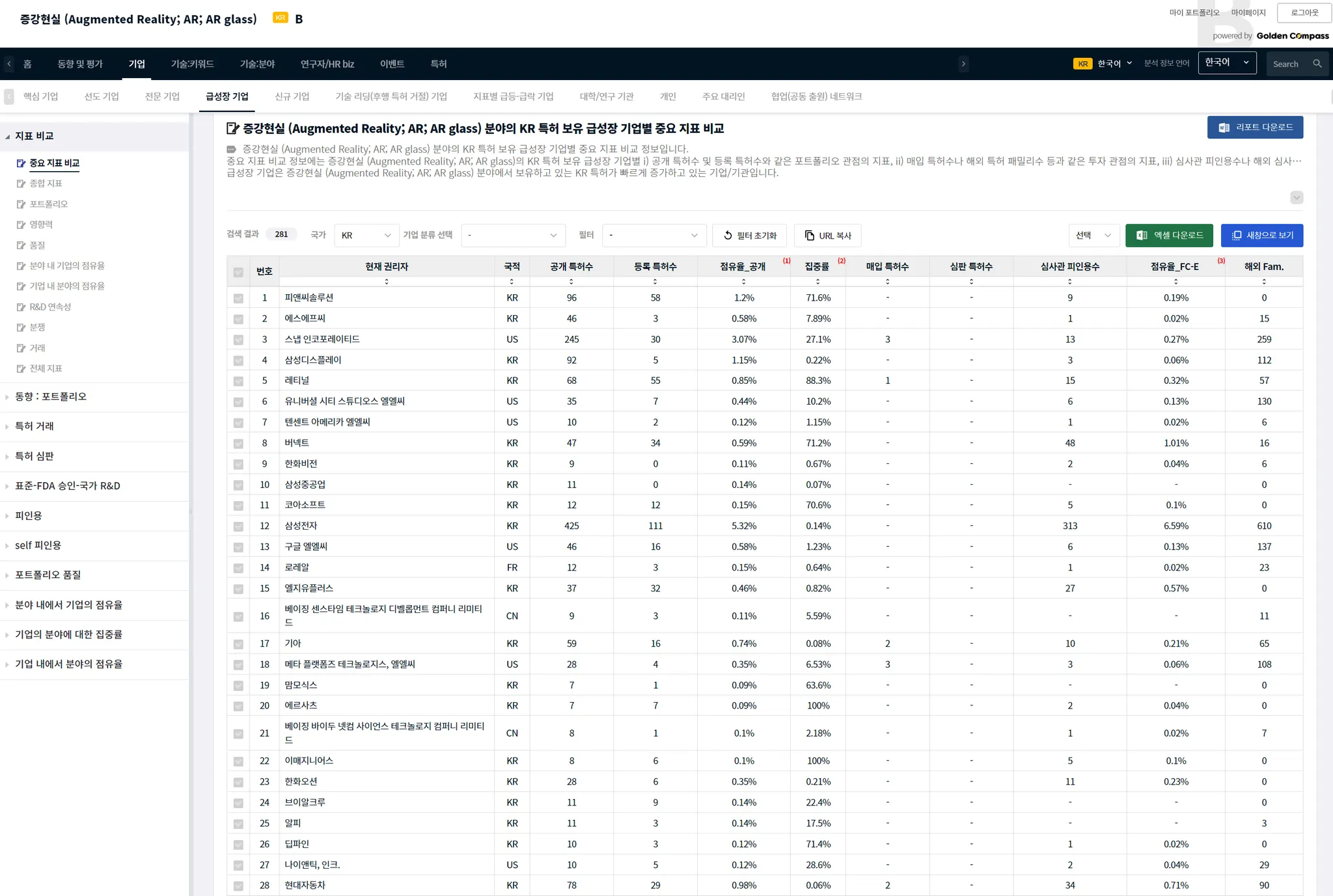Open the 국가 KR dropdown
The width and height of the screenshot is (1333, 896).
pos(366,236)
